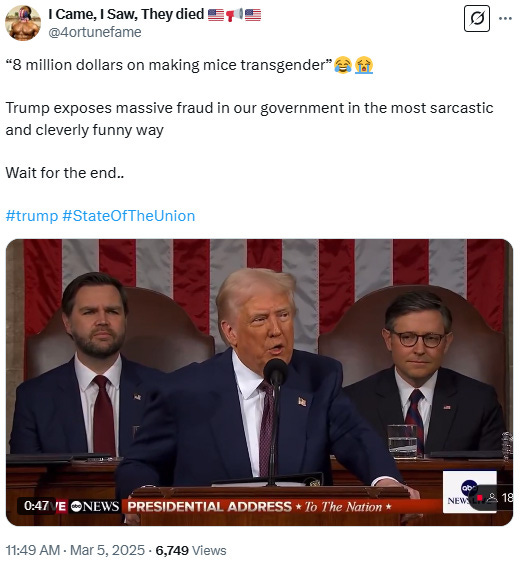Viewport: 522px width, 561px height.
Task: Click the ABC NEWS logo in the video banner
Action: click(x=94, y=507)
